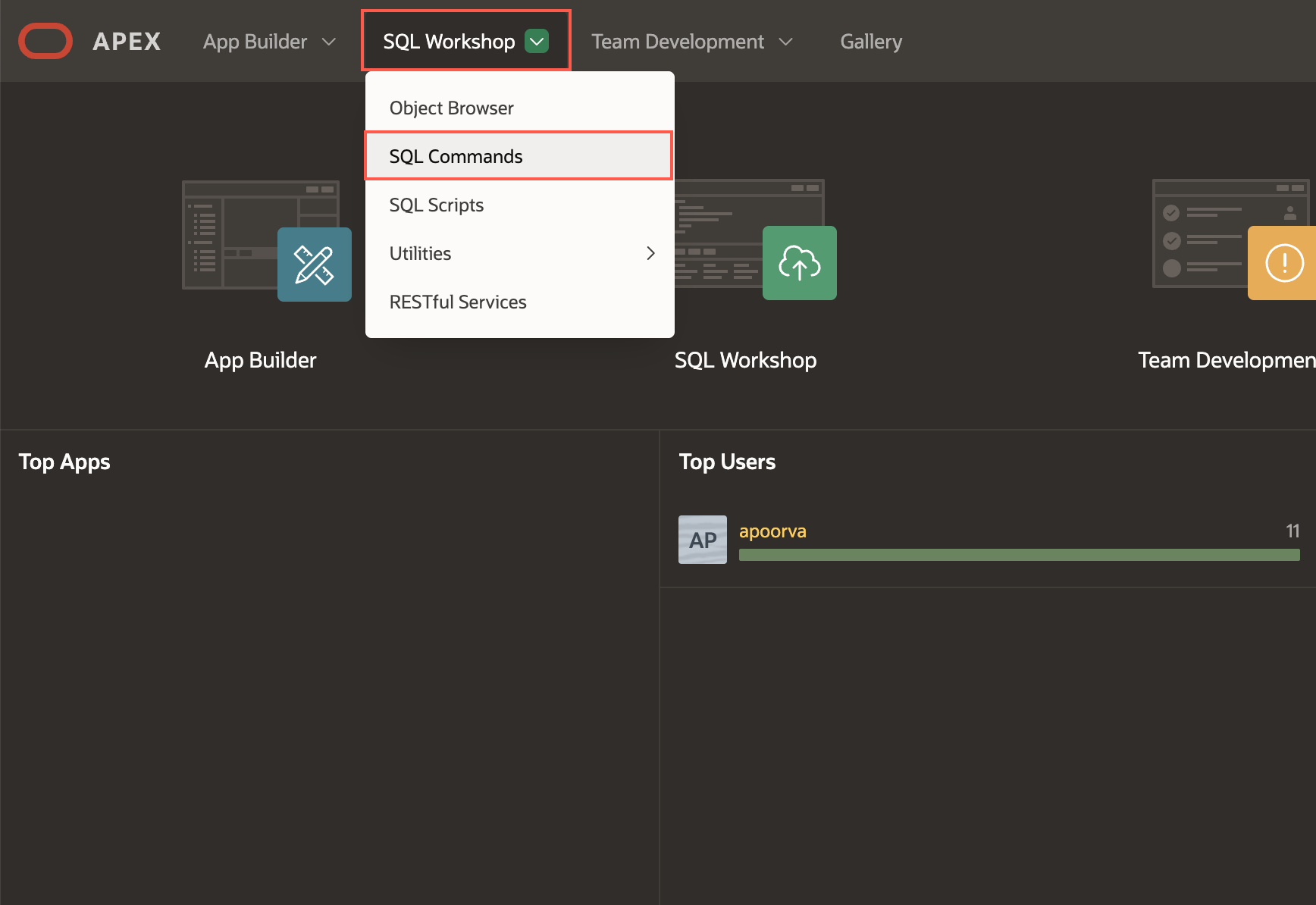Viewport: 1316px width, 905px height.
Task: Open the Team Development exclamation icon
Action: [1283, 263]
